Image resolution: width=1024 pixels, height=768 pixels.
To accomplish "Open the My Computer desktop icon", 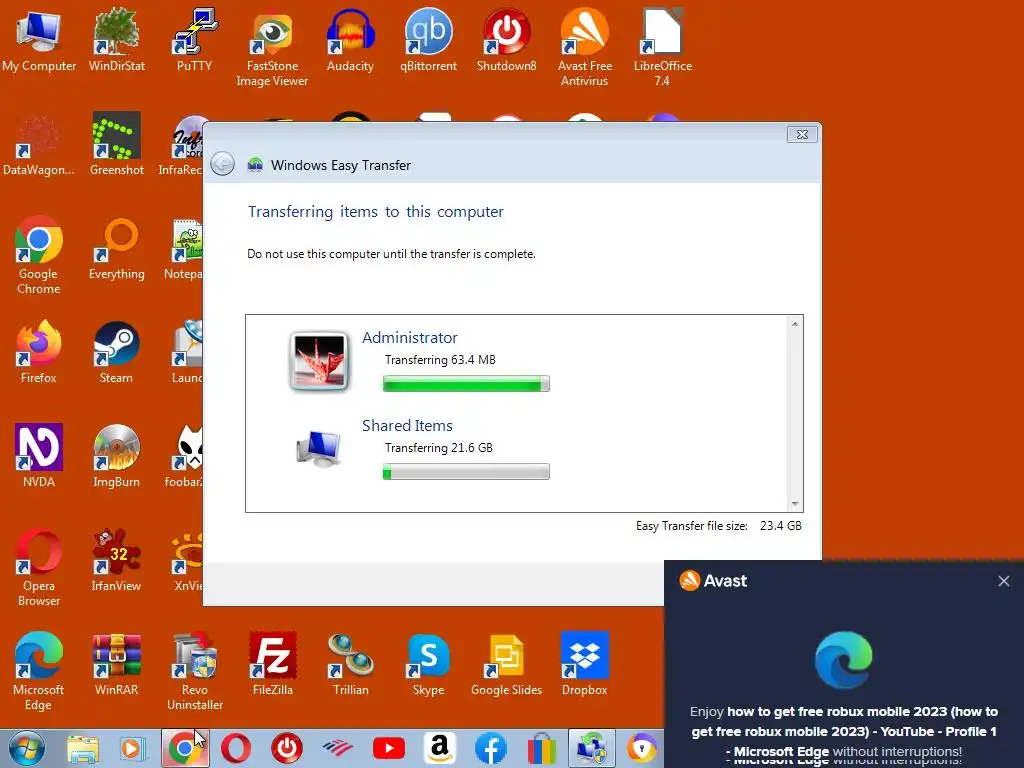I will tap(39, 40).
